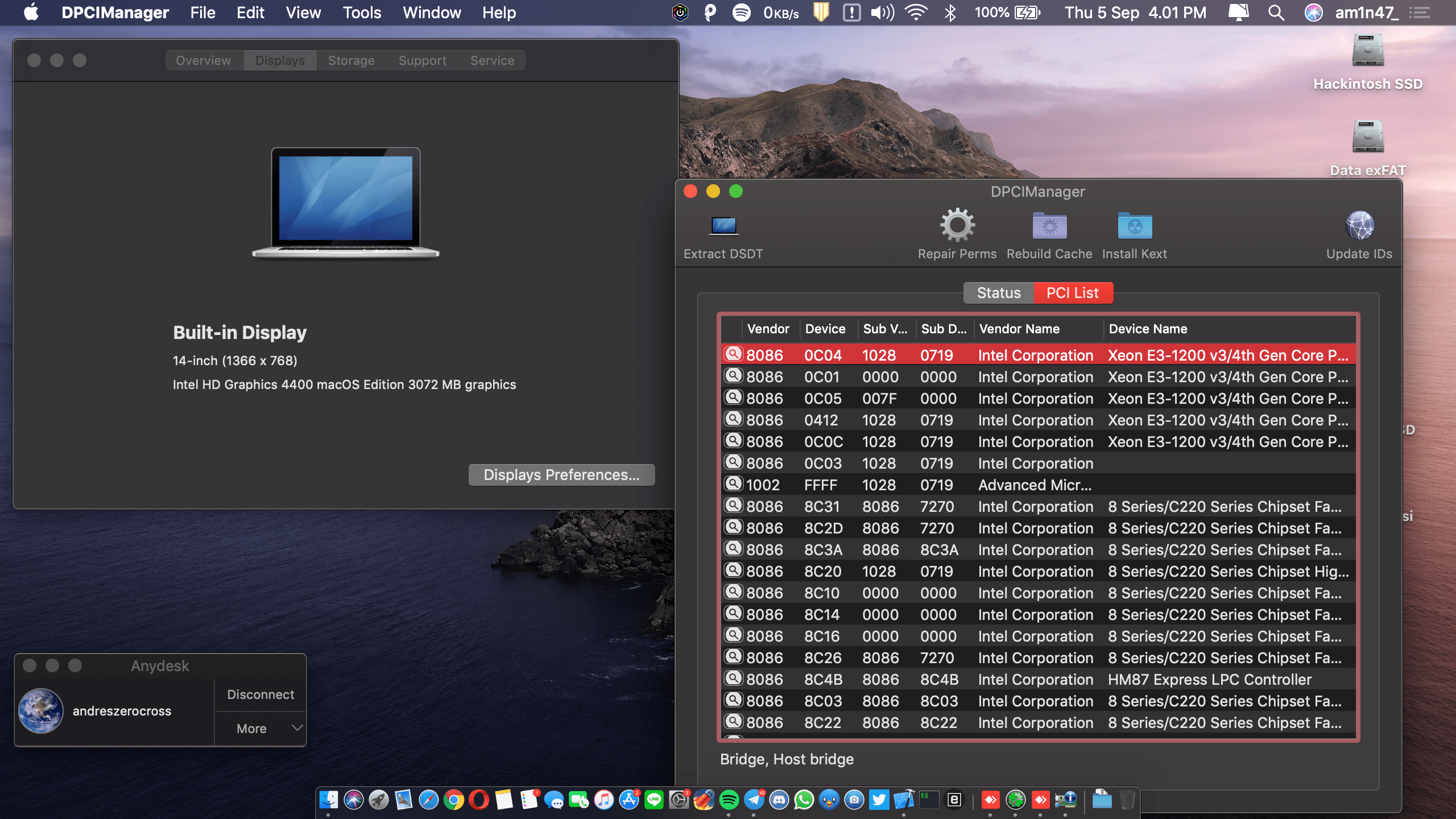1456x819 pixels.
Task: Select the row with device ID FFFF
Action: click(1039, 485)
